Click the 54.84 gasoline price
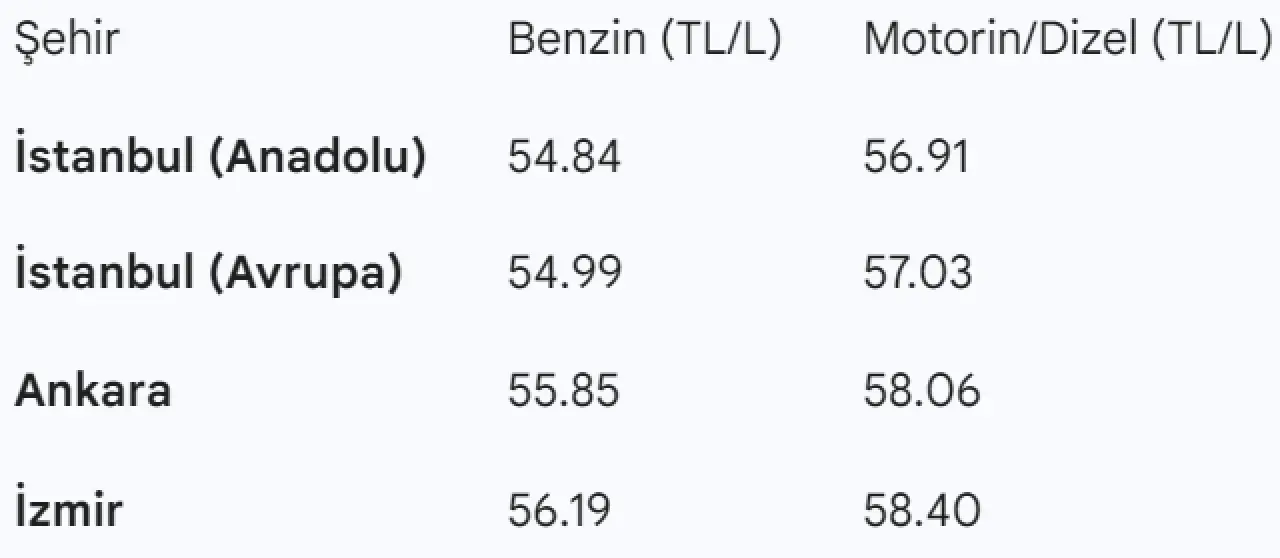This screenshot has width=1280, height=558. pyautogui.click(x=564, y=157)
